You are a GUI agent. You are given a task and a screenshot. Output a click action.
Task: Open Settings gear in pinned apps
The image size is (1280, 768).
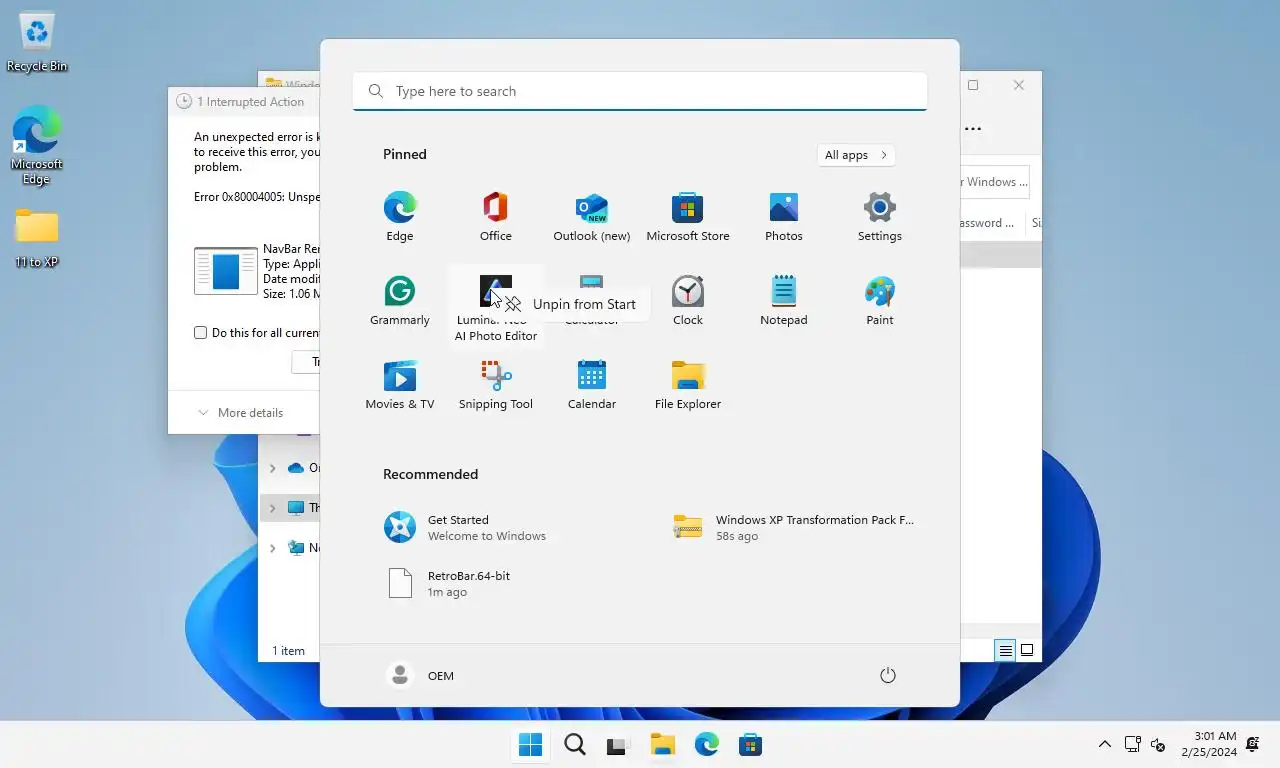point(880,217)
